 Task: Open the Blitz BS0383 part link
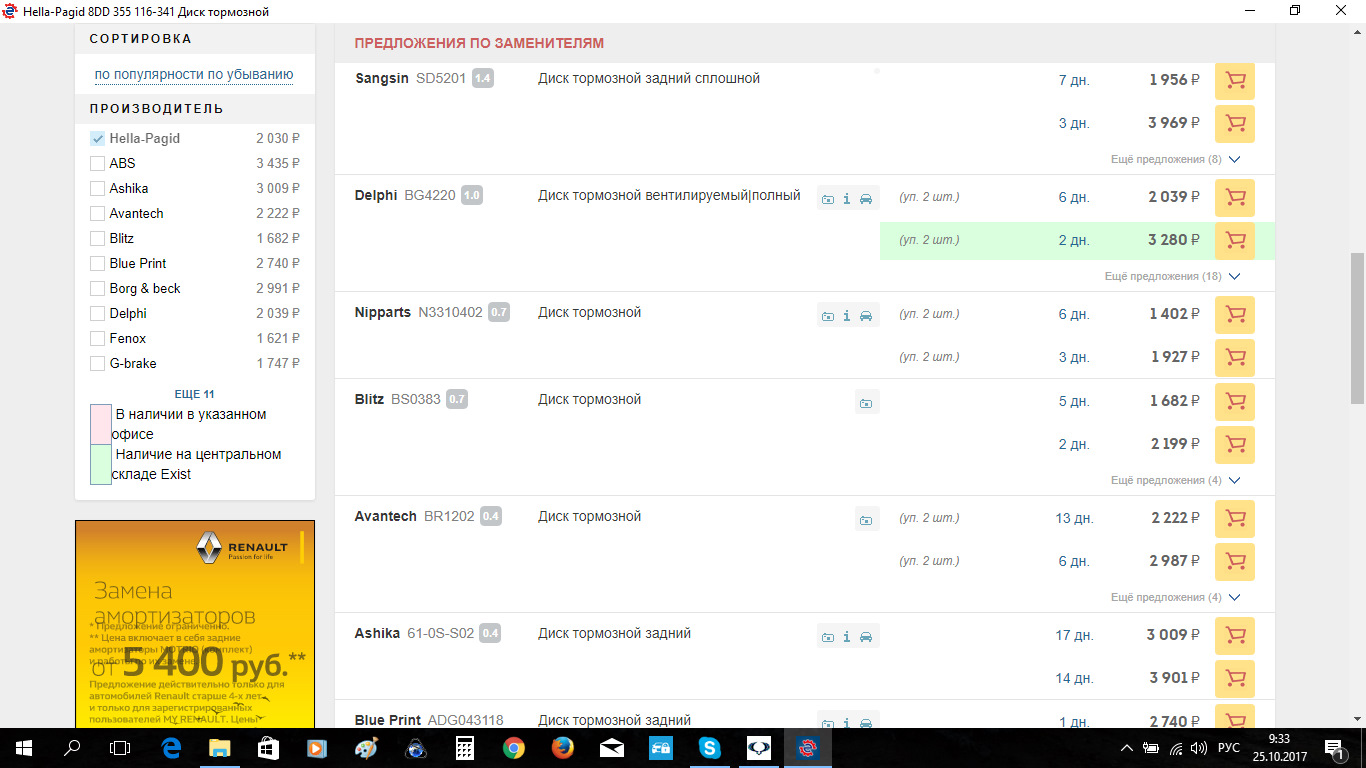pyautogui.click(x=398, y=400)
